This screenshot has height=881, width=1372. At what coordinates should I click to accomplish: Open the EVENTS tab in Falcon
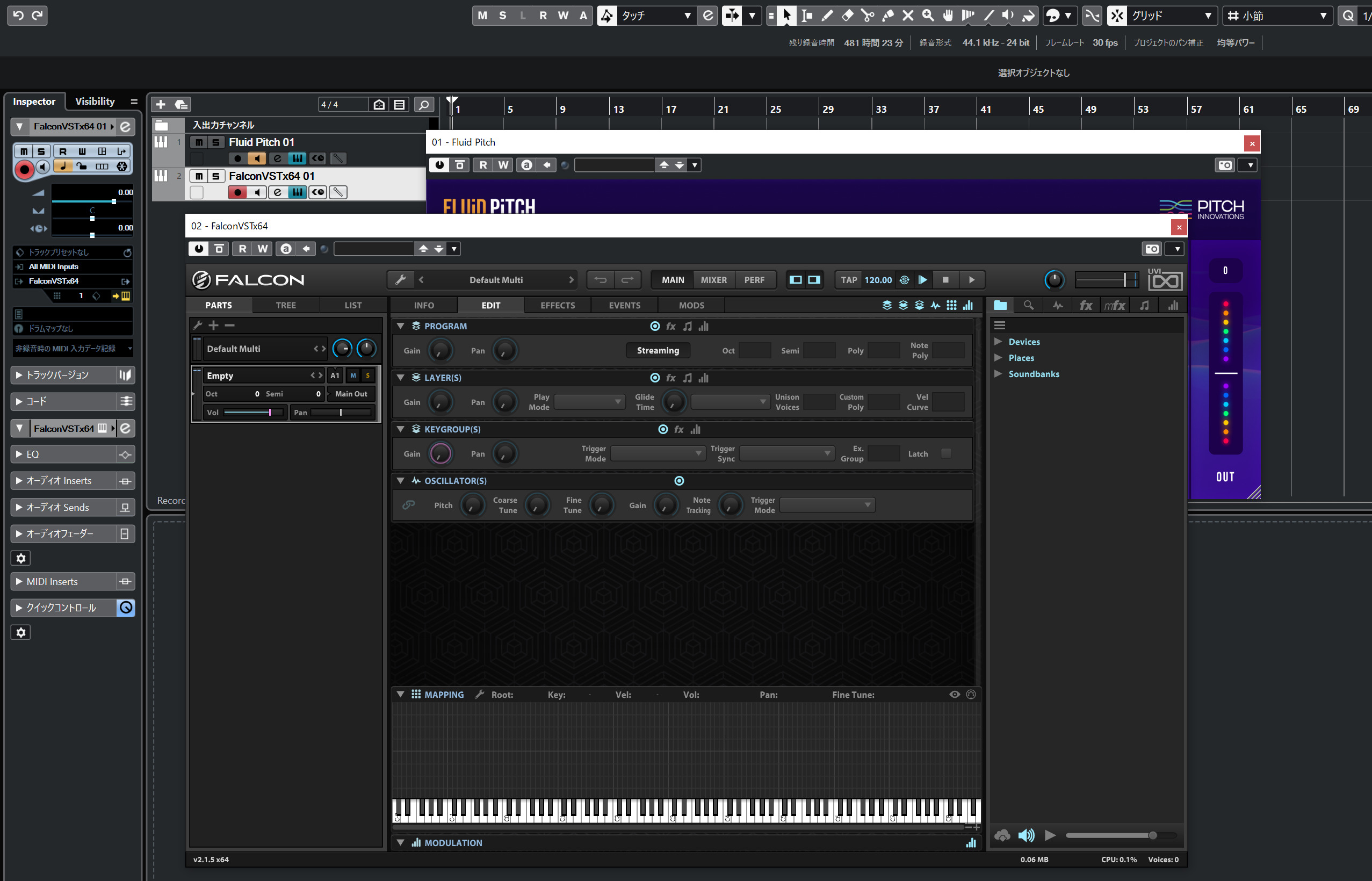pos(625,306)
